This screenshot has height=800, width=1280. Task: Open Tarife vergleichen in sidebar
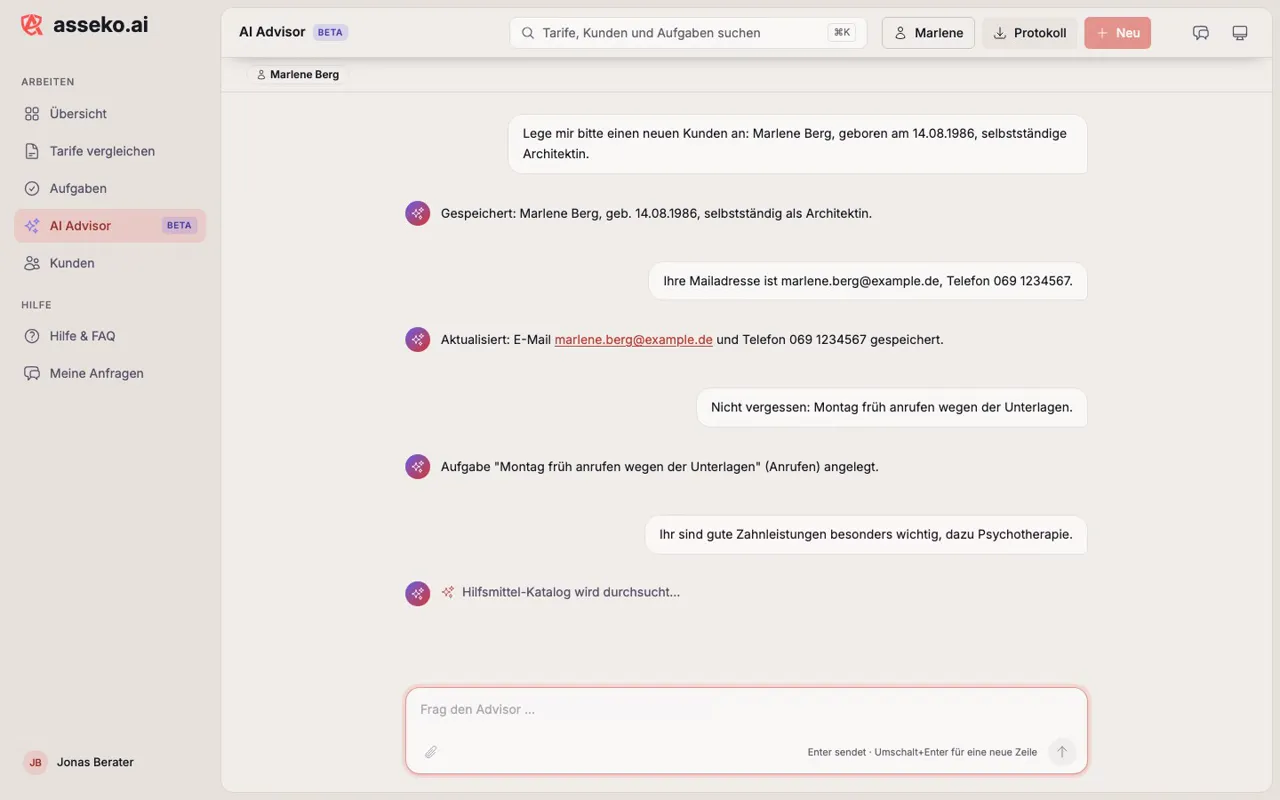point(110,151)
